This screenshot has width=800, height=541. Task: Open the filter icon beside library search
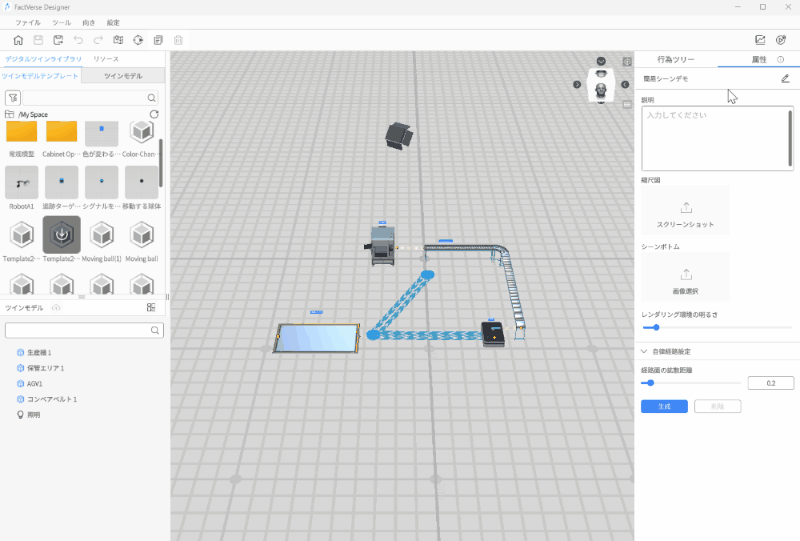point(13,98)
